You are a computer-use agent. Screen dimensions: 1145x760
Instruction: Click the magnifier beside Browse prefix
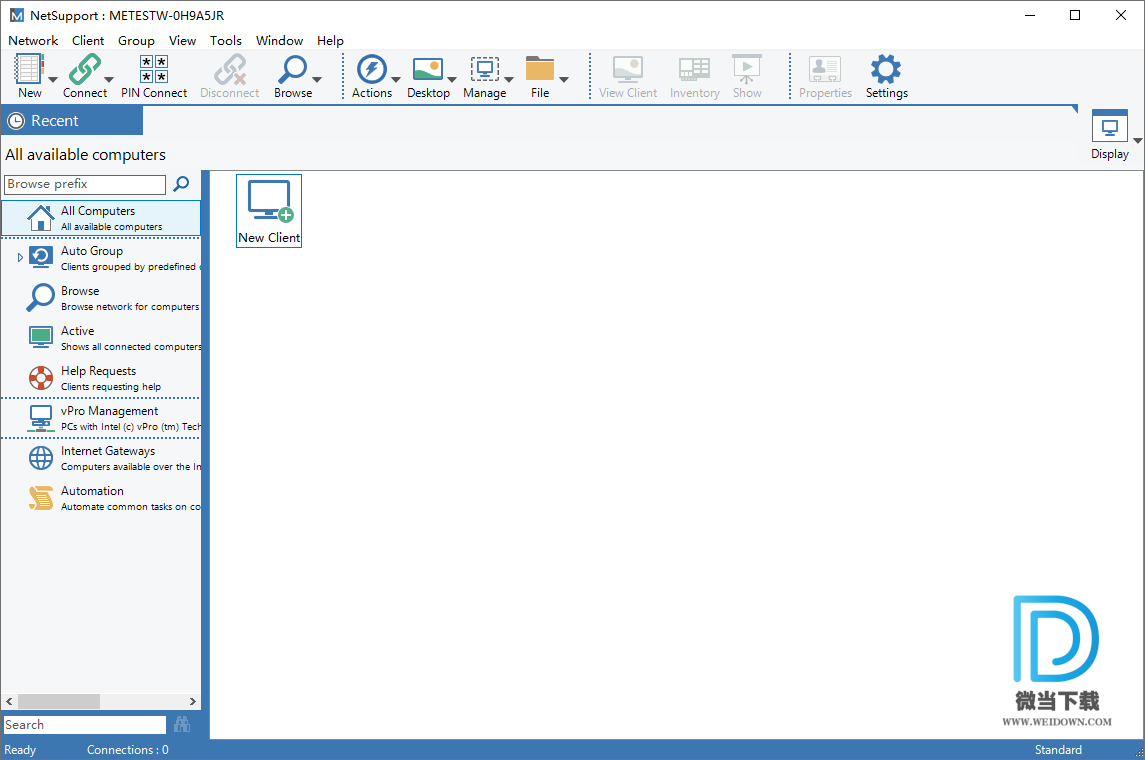tap(181, 184)
